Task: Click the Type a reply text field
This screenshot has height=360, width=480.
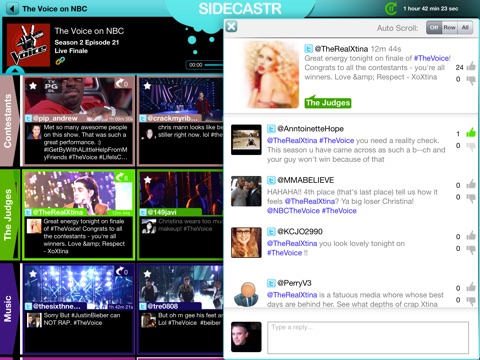Action: 368,337
